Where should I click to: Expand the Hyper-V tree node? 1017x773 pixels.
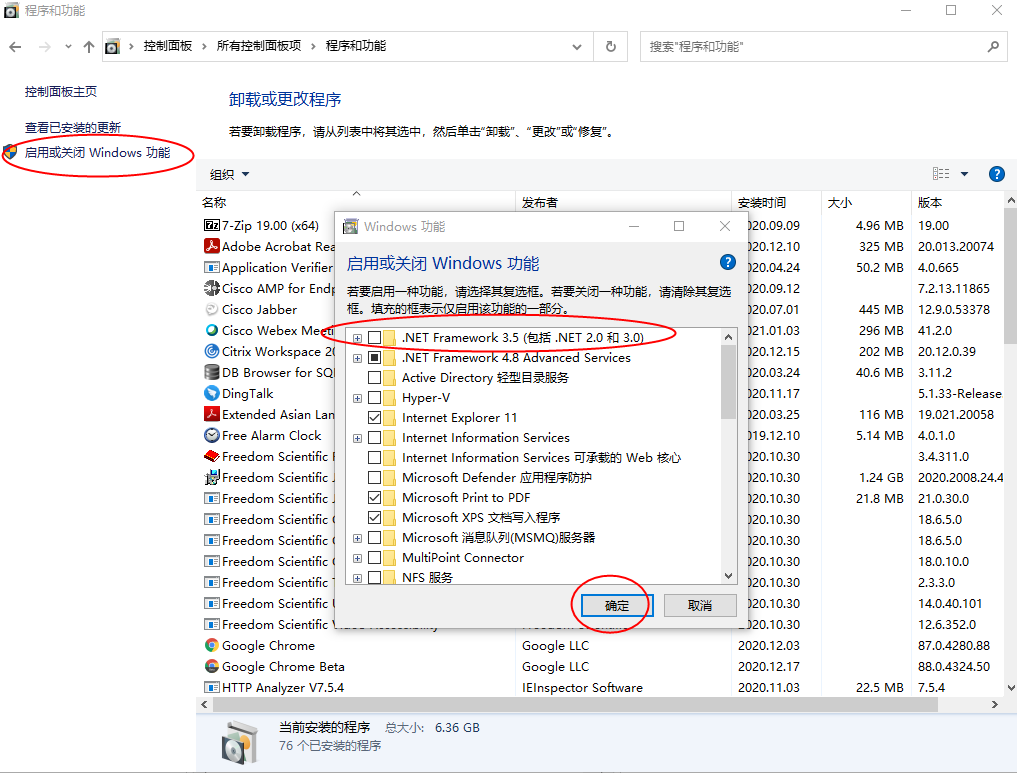click(x=357, y=398)
